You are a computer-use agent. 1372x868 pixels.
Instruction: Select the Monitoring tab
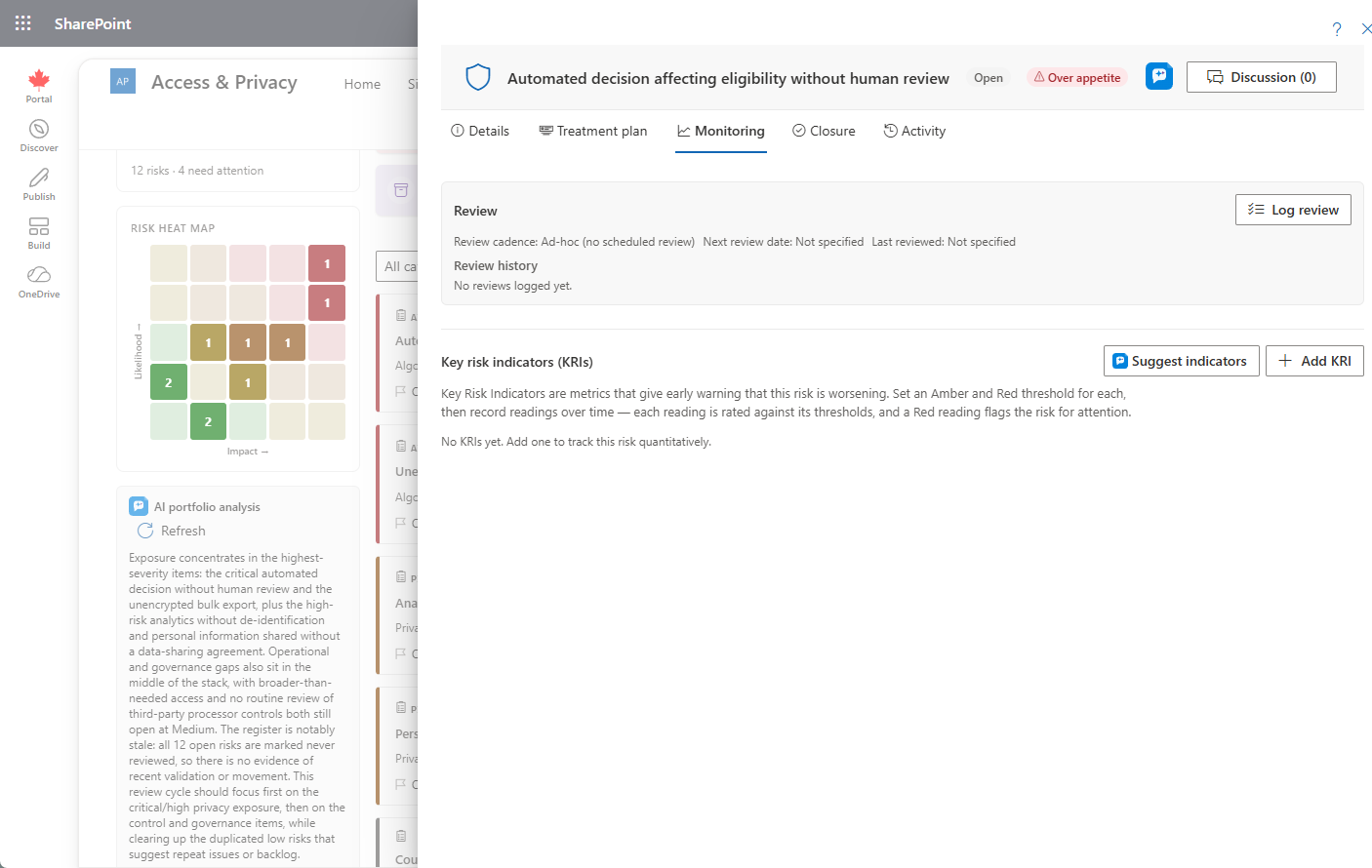(721, 131)
